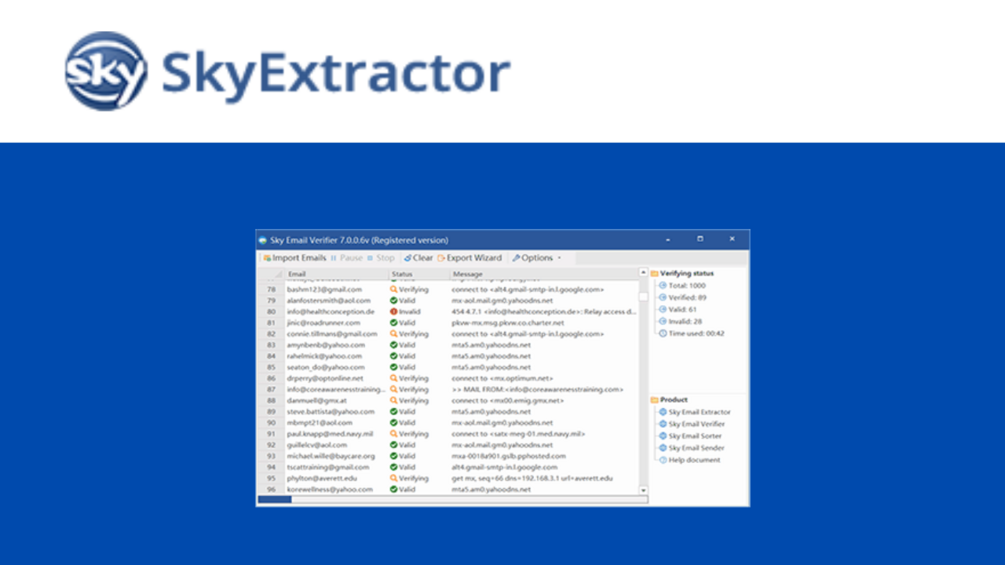Screen dimensions: 1005x565
Task: Select email seaton_do@yahoo.com
Action: 326,367
